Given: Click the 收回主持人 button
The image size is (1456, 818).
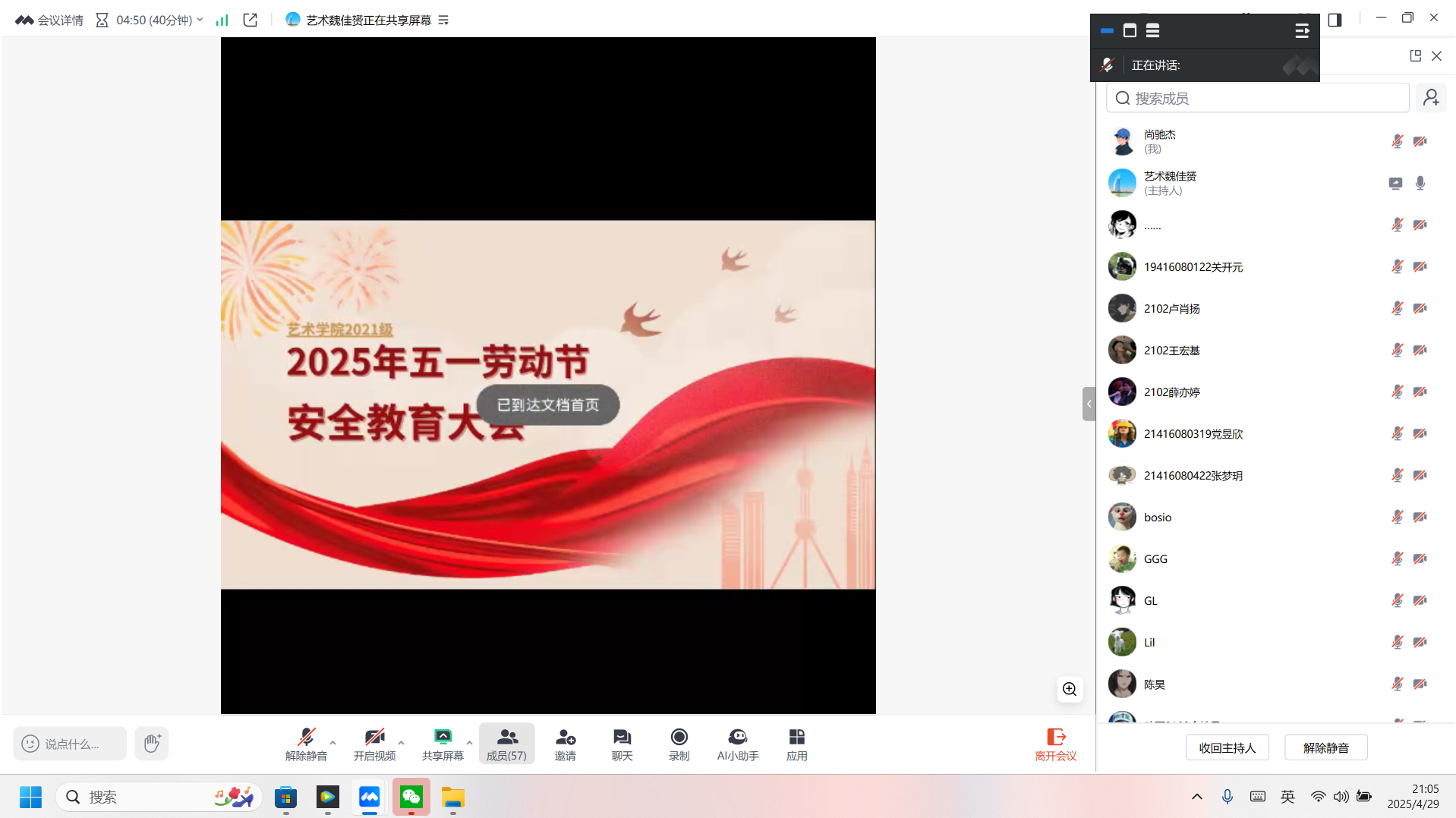Looking at the screenshot, I should tap(1227, 747).
